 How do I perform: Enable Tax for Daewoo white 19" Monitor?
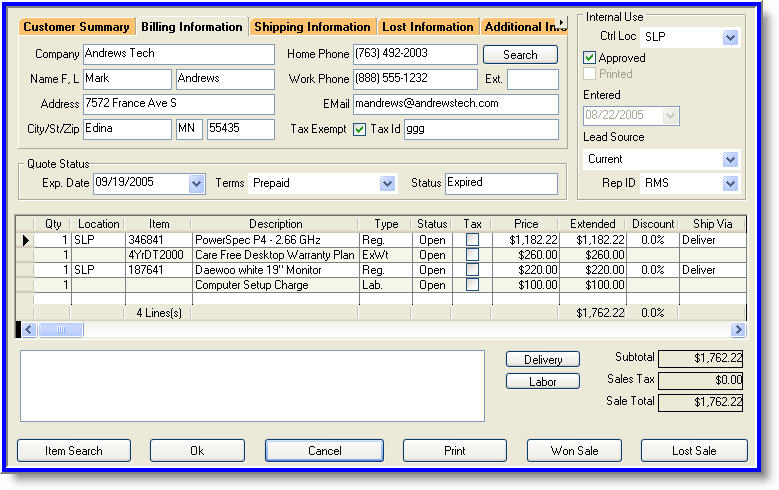(472, 270)
